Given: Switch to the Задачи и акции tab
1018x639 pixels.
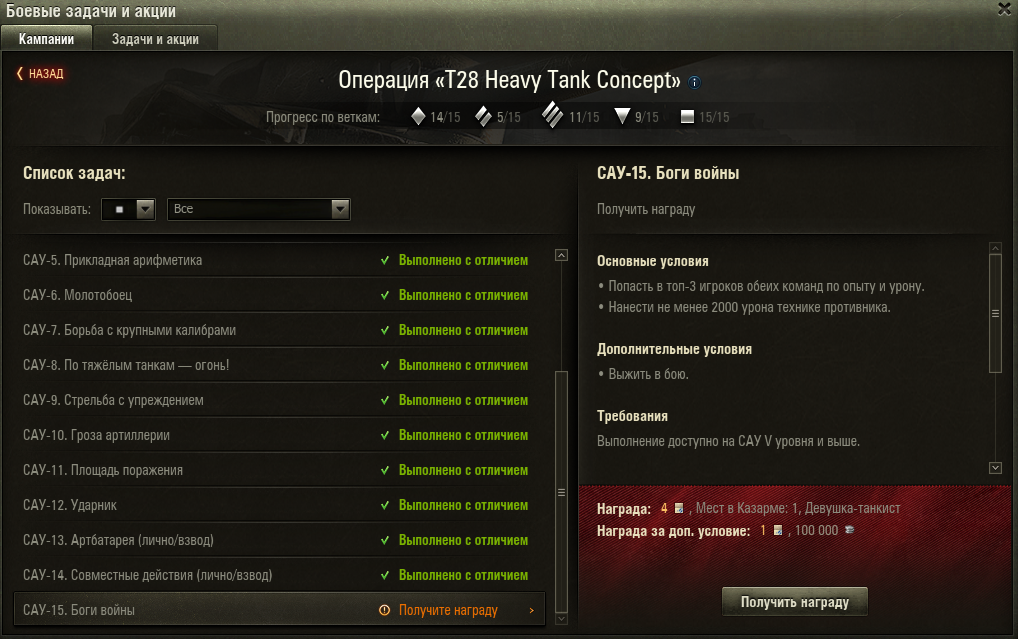Looking at the screenshot, I should click(x=155, y=39).
